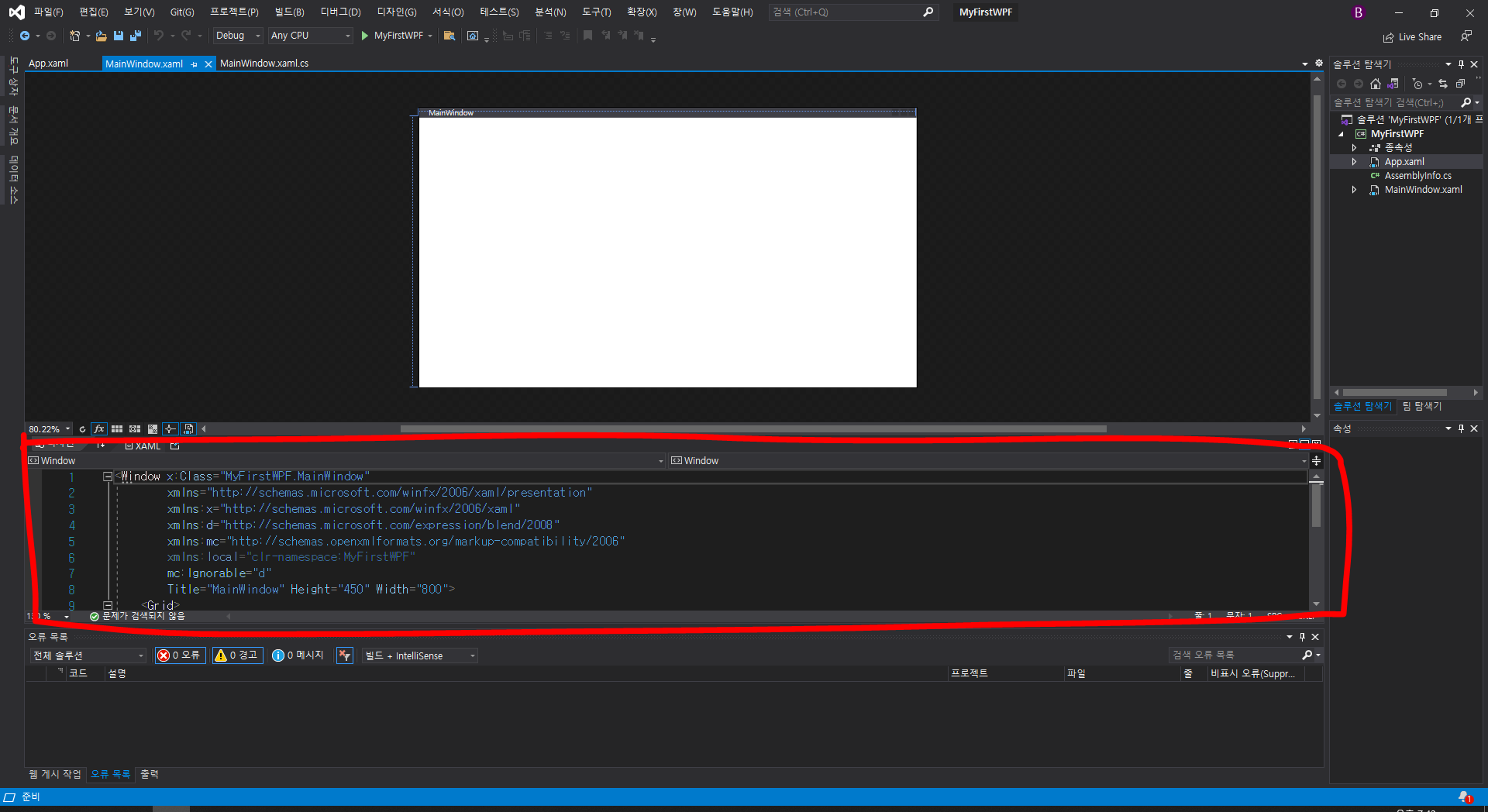Screen dimensions: 1488x812
Task: Toggle the 0 오류 errors filter
Action: [180, 655]
